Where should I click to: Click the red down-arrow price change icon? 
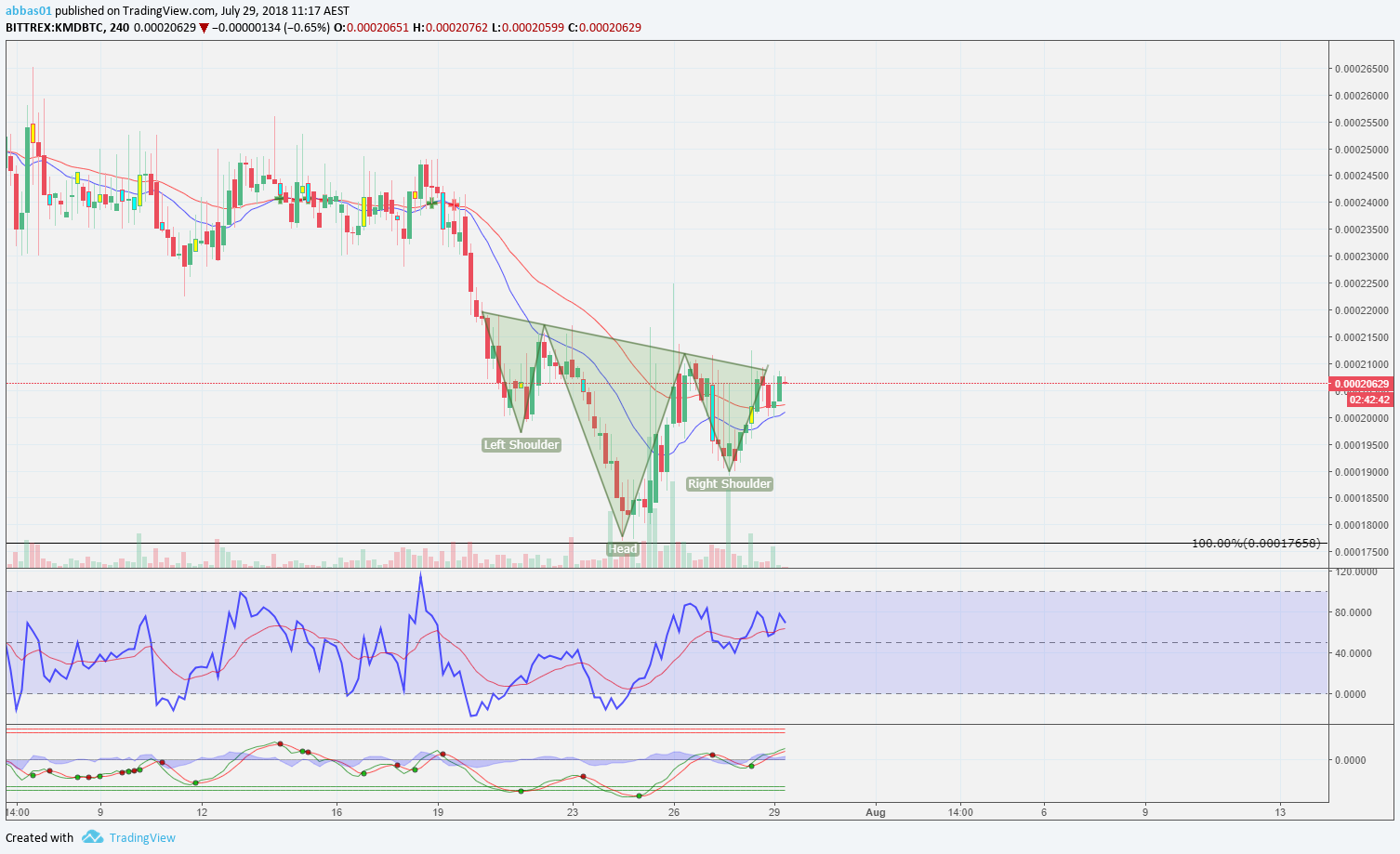point(204,28)
